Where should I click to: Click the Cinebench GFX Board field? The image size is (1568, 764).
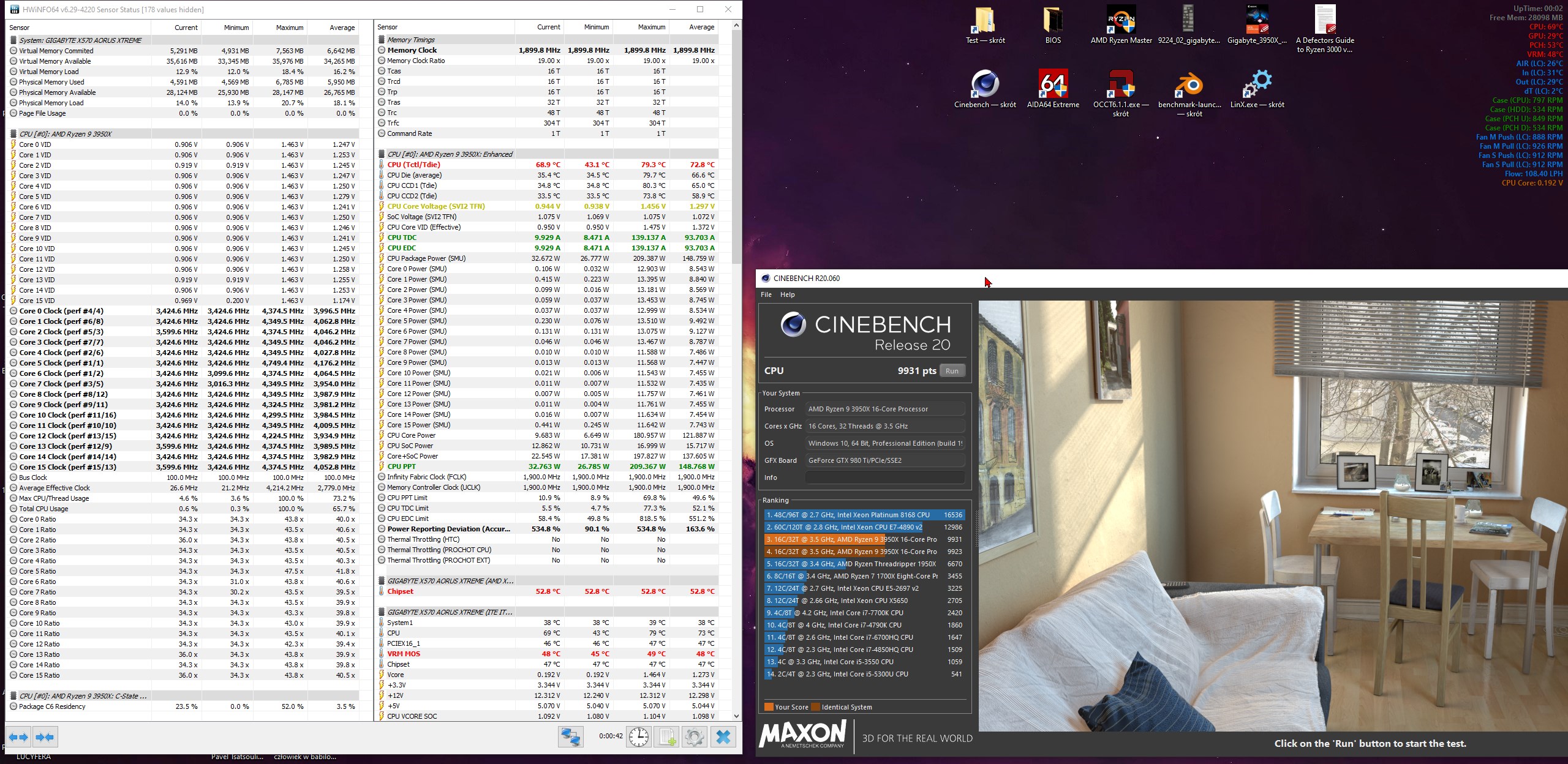point(885,460)
